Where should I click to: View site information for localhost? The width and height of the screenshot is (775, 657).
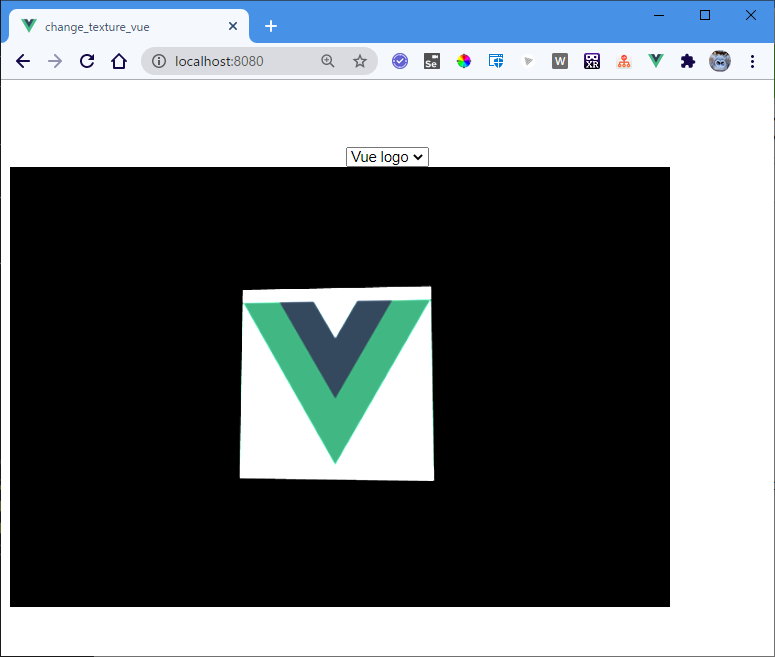coord(159,61)
